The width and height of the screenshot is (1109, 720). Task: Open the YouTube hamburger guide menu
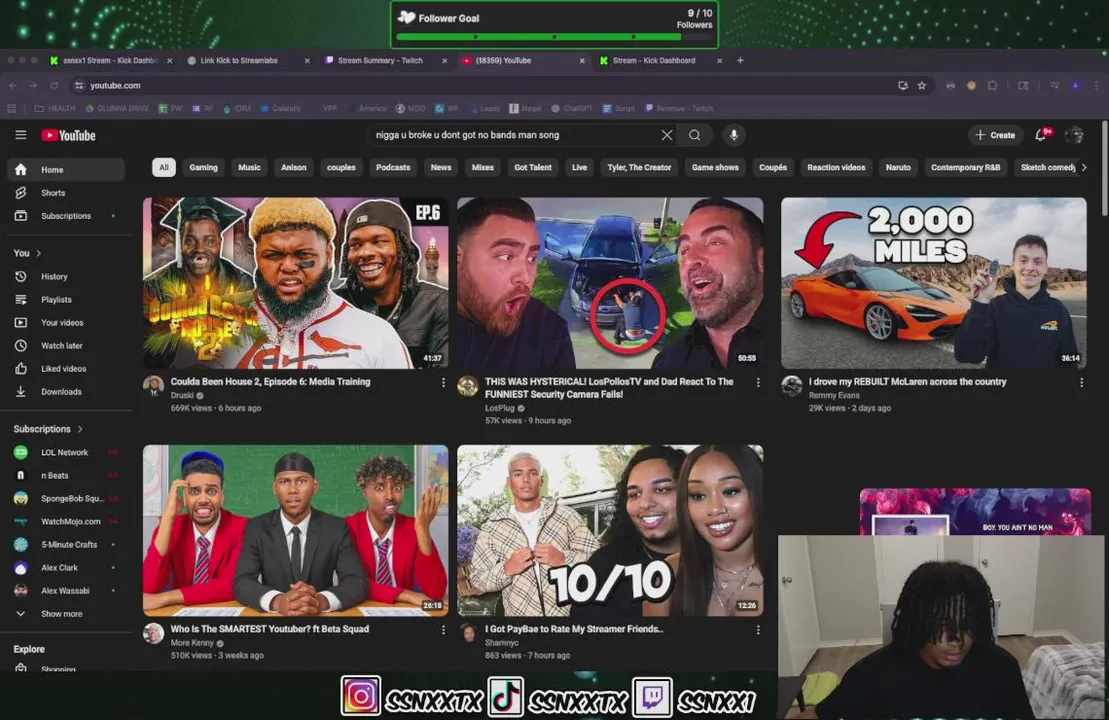[x=21, y=135]
